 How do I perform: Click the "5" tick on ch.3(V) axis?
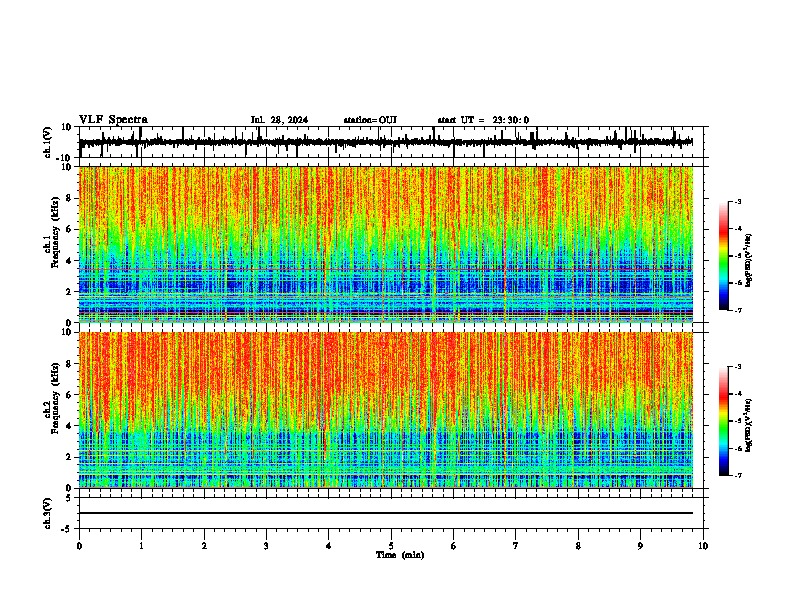[x=69, y=498]
